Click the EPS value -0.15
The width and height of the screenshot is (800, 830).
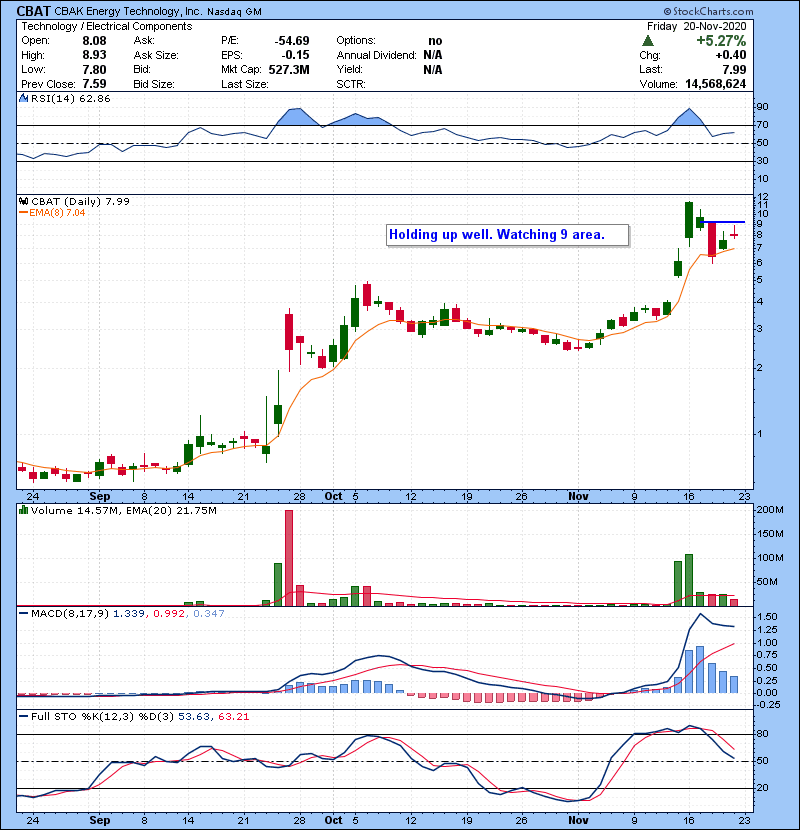tap(295, 55)
